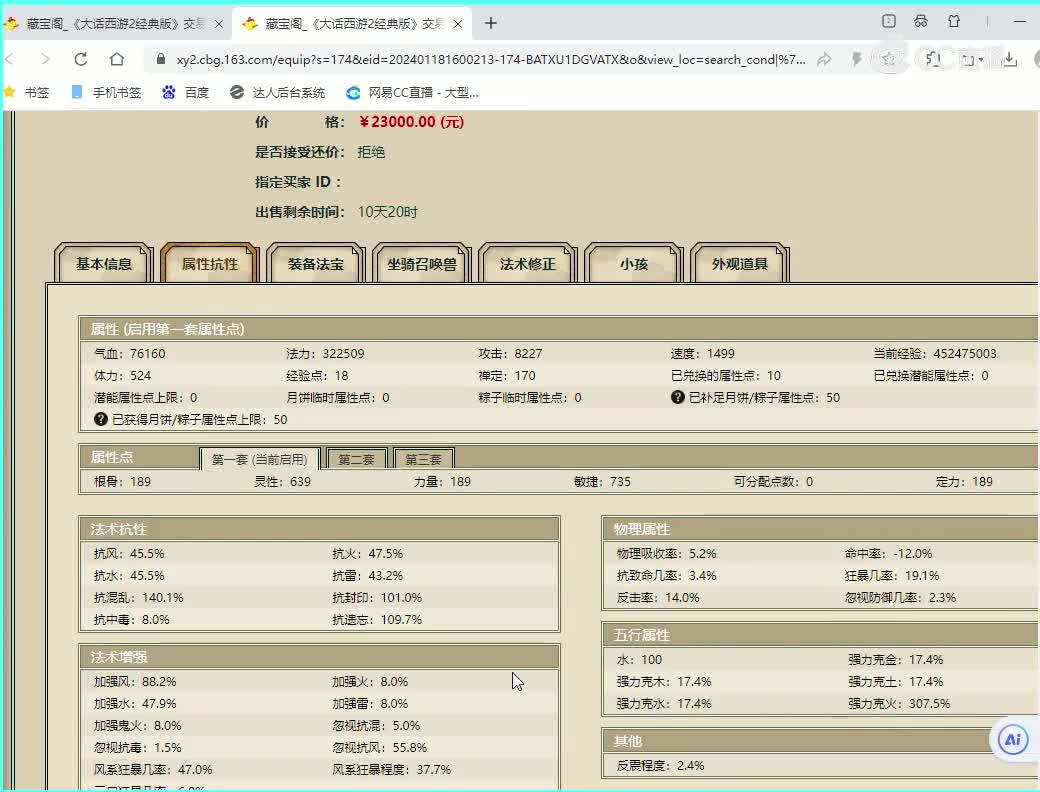Click the share arrow in the address bar
Viewport: 1040px width, 792px height.
coord(824,60)
